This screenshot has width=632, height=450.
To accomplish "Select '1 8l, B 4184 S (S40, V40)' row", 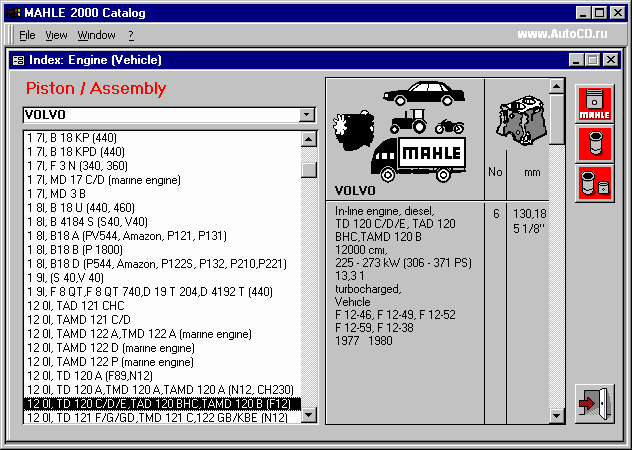I will coord(162,222).
